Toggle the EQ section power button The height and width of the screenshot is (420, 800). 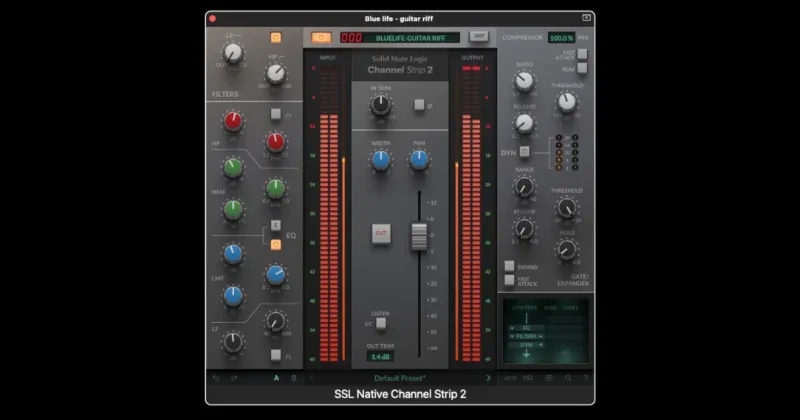point(276,244)
